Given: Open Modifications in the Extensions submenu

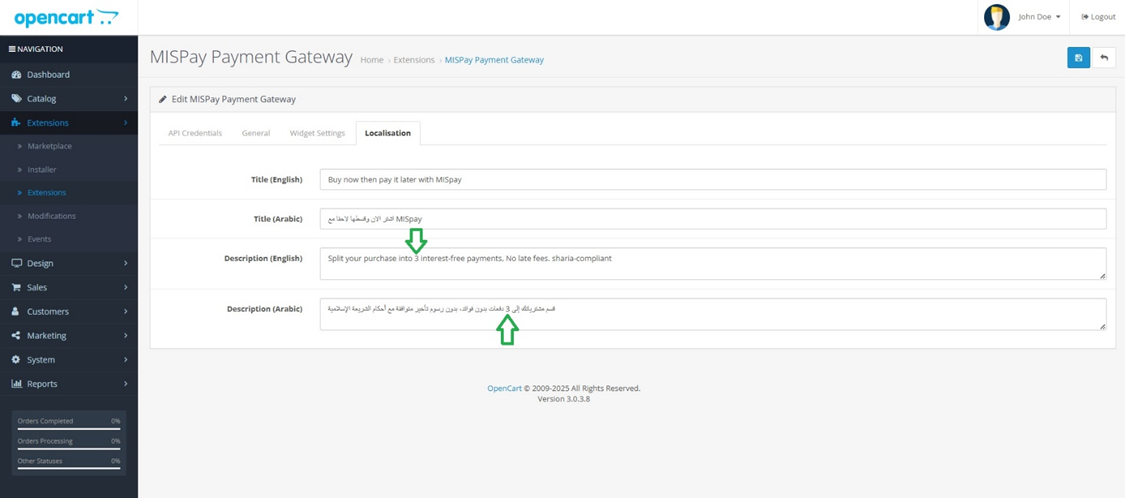Looking at the screenshot, I should (69, 216).
